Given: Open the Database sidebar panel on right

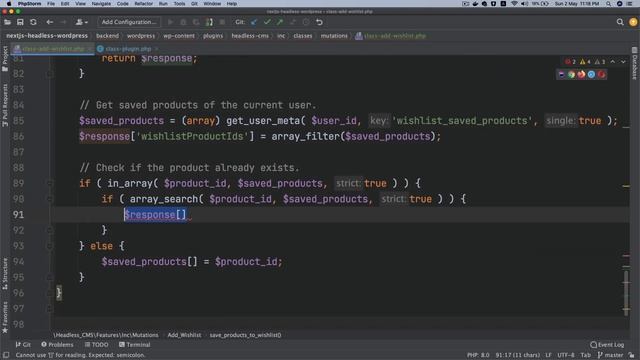Looking at the screenshot, I should point(635,64).
